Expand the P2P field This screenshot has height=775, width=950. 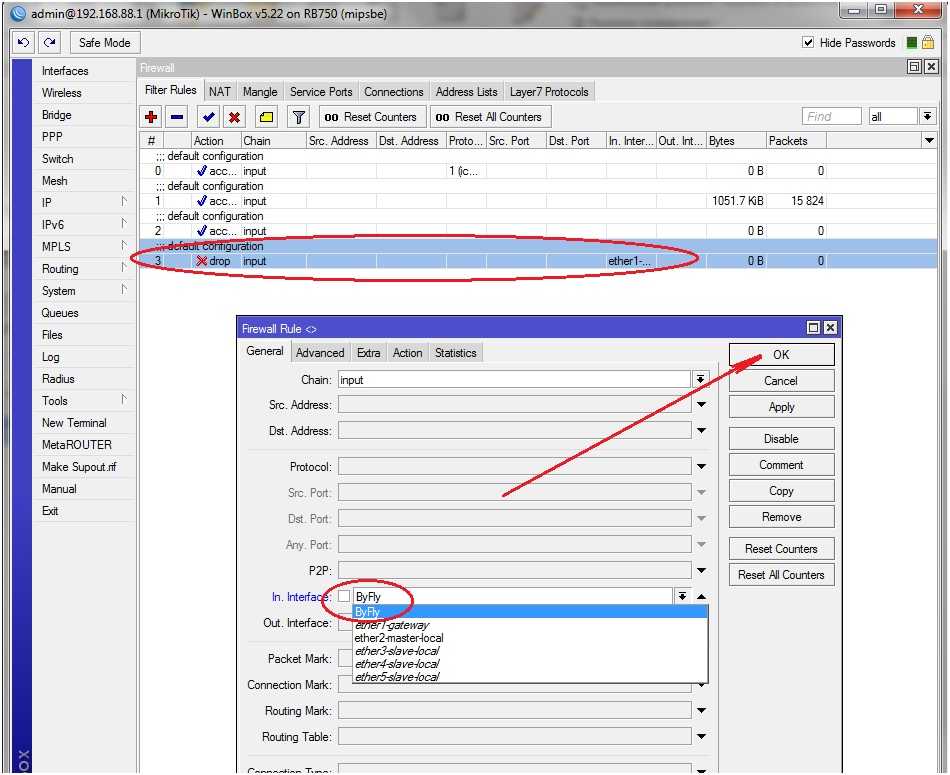tap(701, 570)
